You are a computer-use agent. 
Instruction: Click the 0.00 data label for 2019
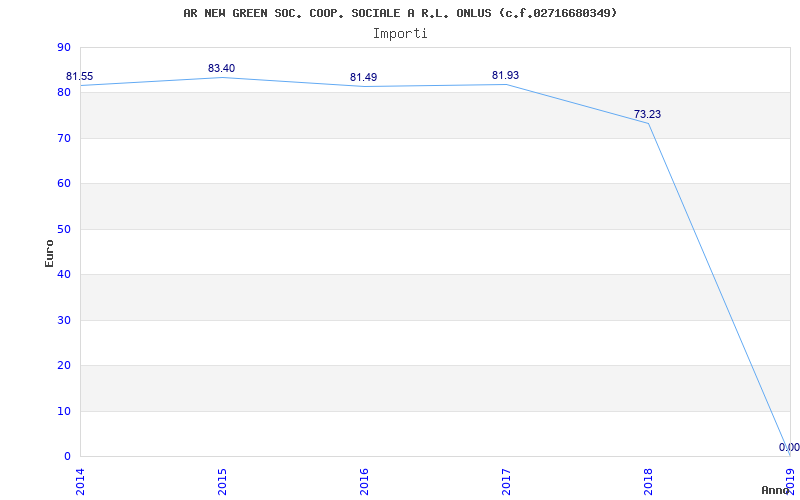(x=789, y=447)
